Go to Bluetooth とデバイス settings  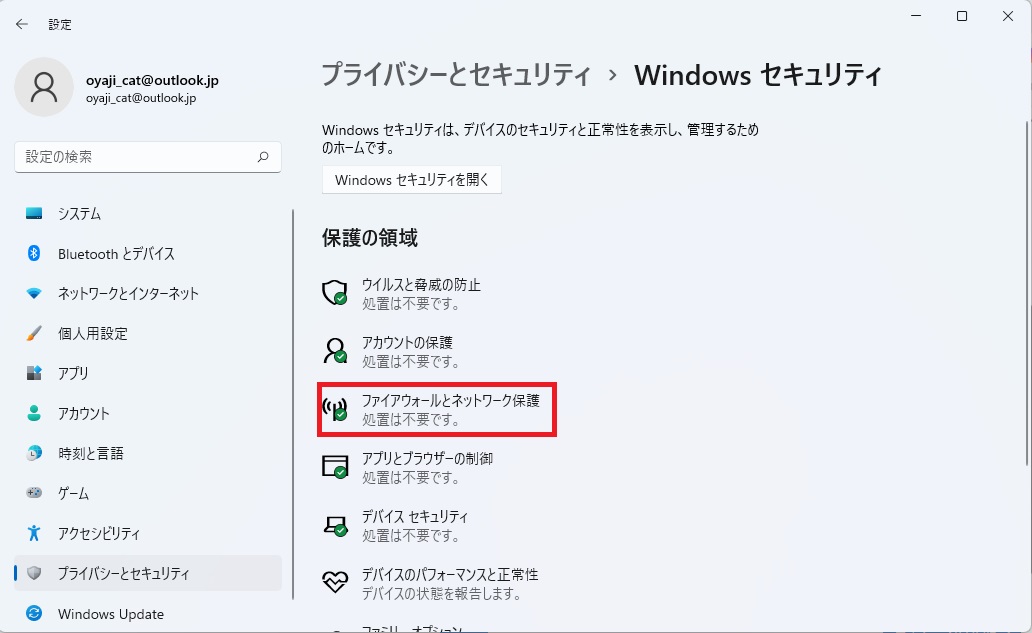148,254
